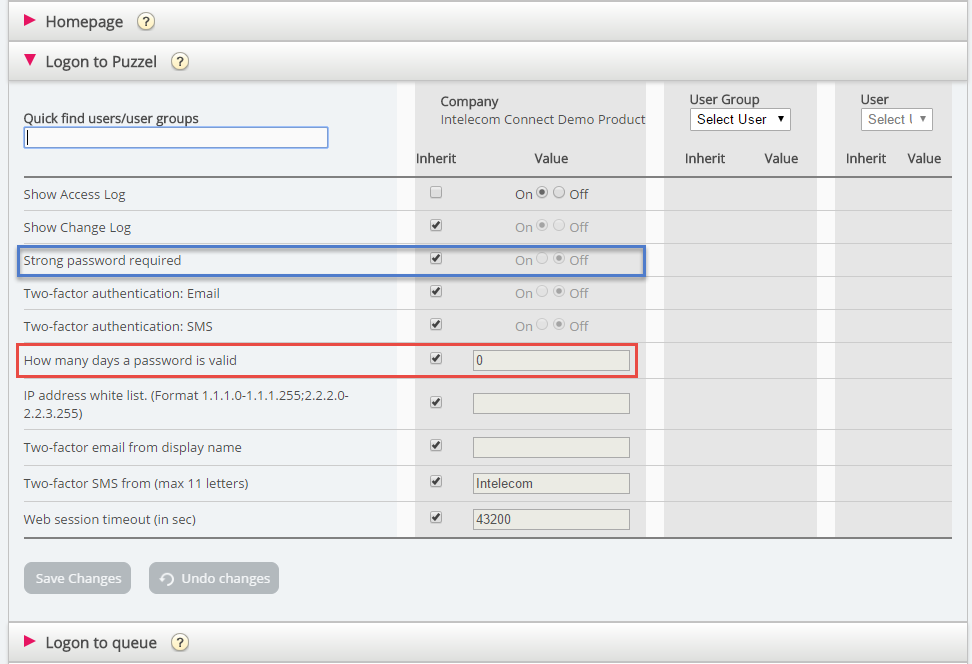This screenshot has height=664, width=972.
Task: Uncheck inherit for Strong password required
Action: point(436,259)
